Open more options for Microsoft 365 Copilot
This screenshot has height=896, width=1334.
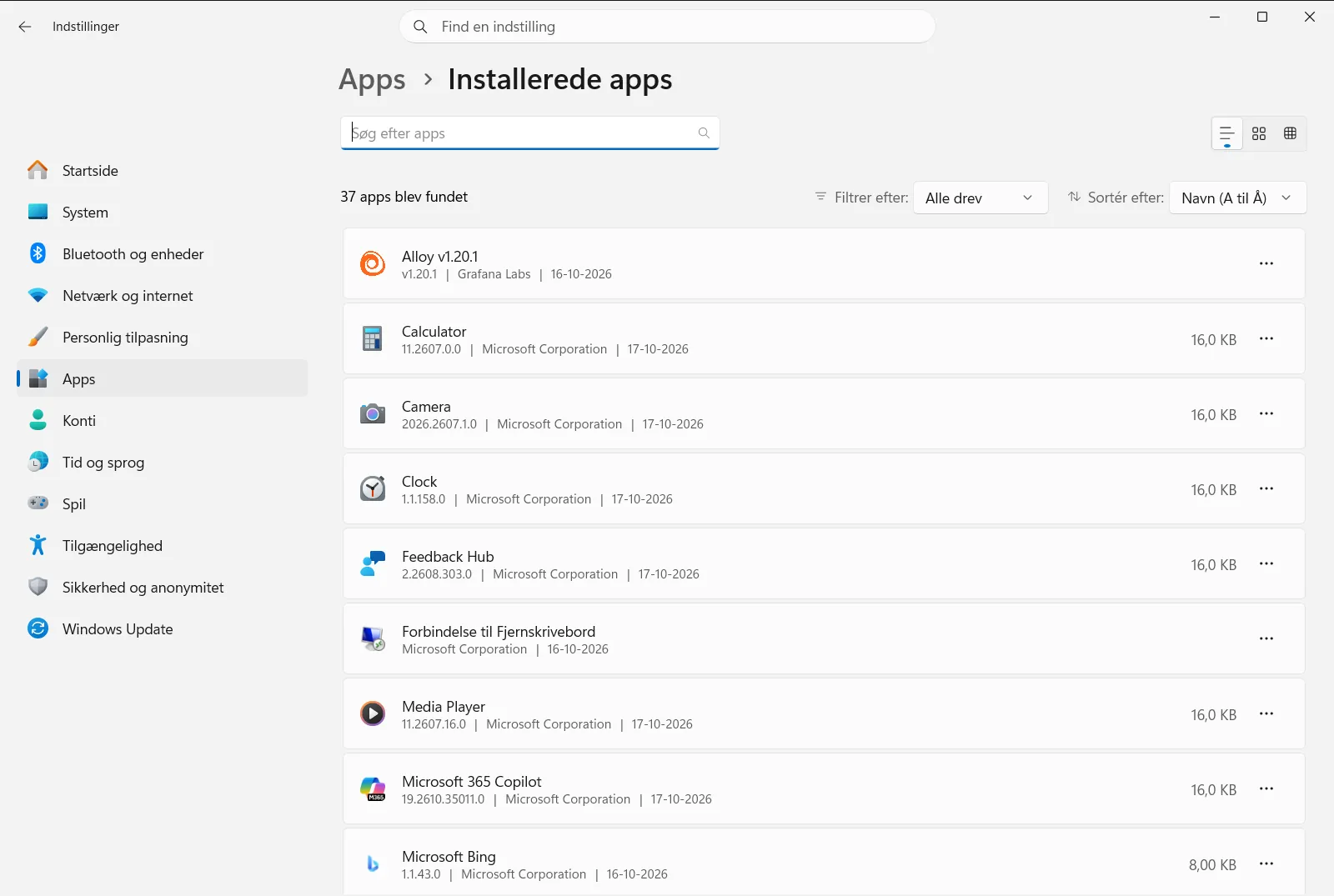1266,788
